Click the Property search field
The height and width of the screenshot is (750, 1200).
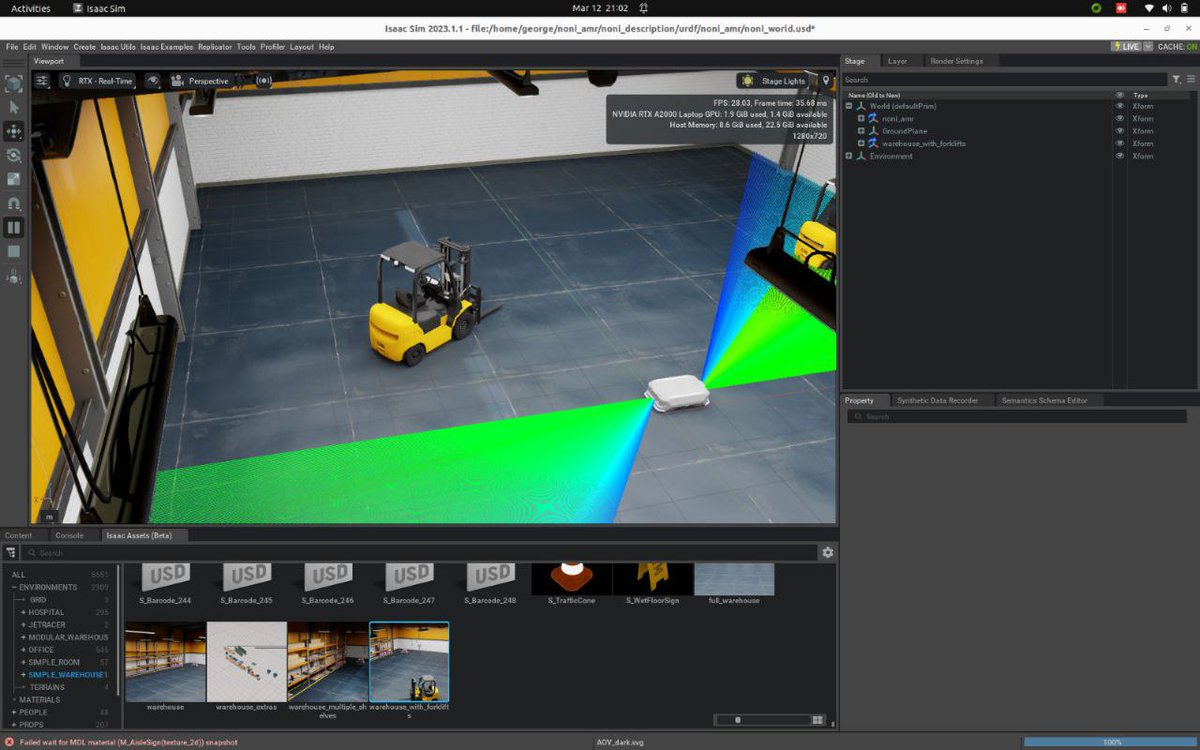point(1016,416)
